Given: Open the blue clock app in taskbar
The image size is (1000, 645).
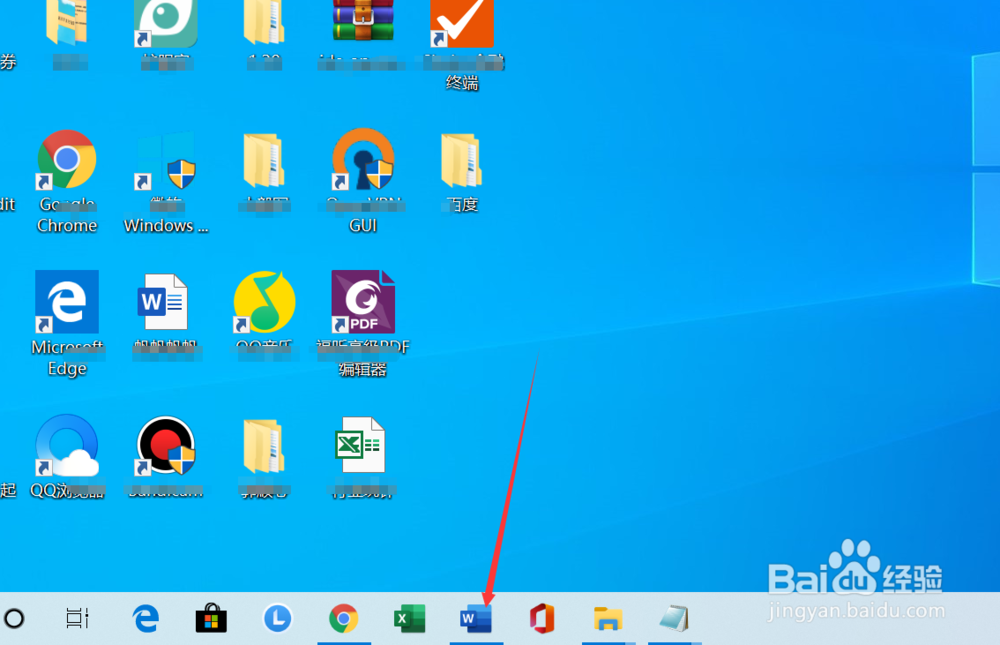Looking at the screenshot, I should pos(277,618).
